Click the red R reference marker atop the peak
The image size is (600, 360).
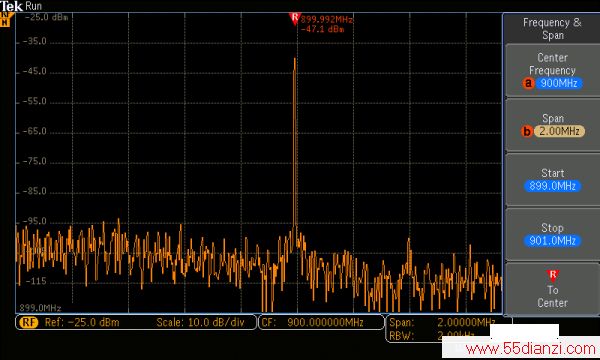pyautogui.click(x=294, y=18)
